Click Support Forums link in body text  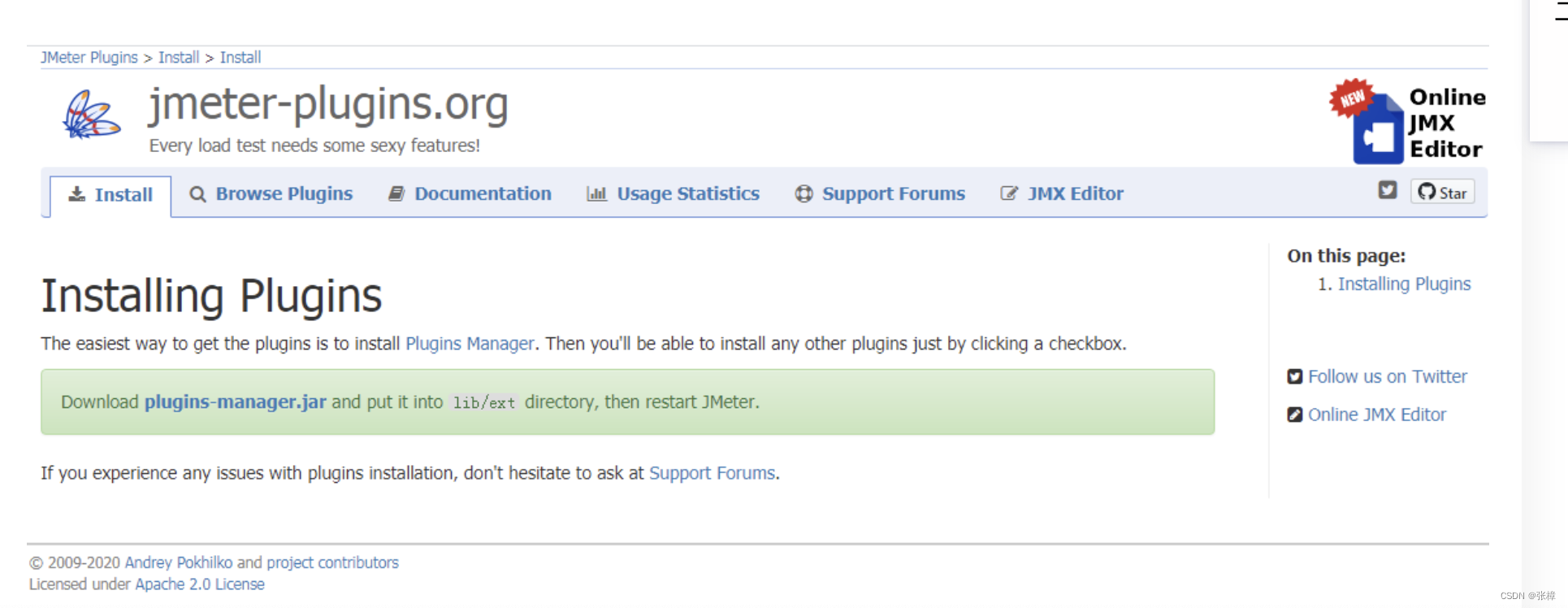point(712,473)
